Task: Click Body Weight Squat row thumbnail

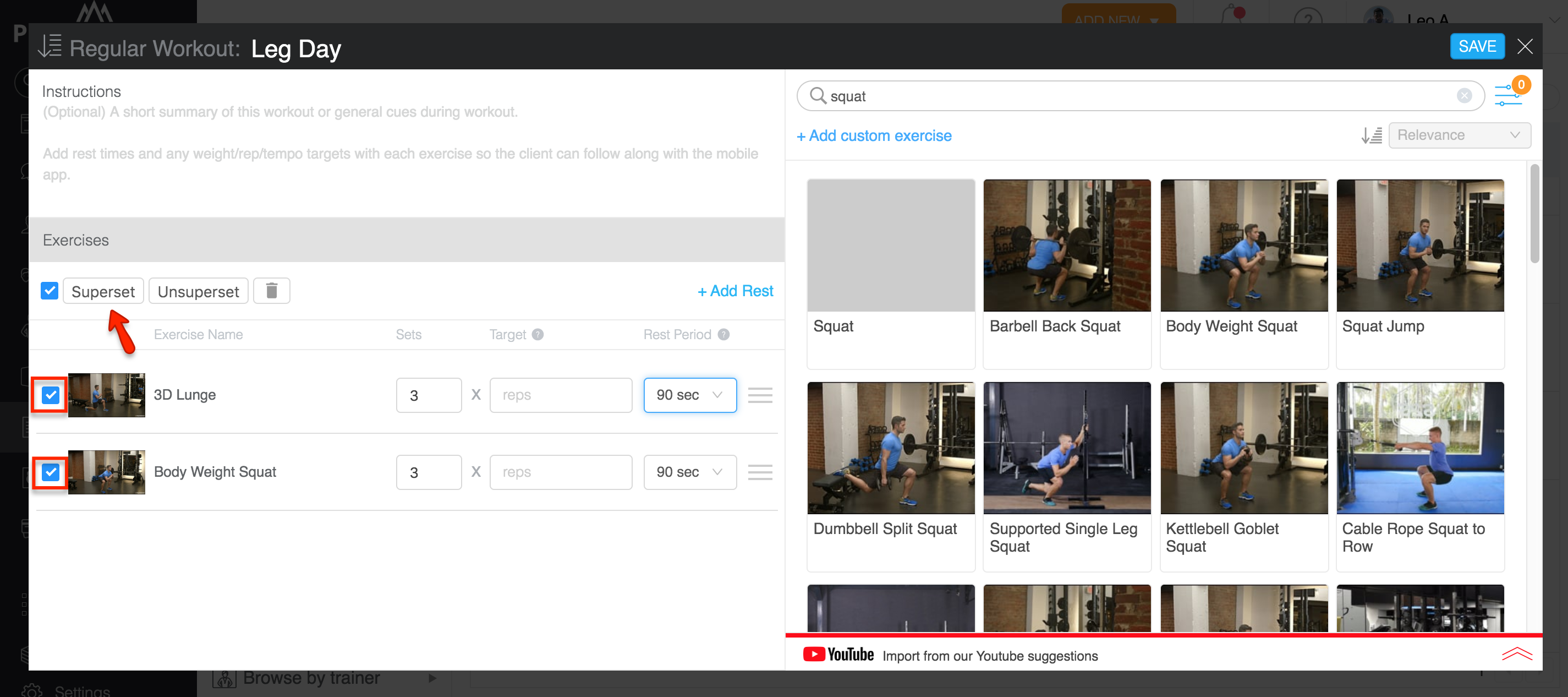Action: point(107,472)
